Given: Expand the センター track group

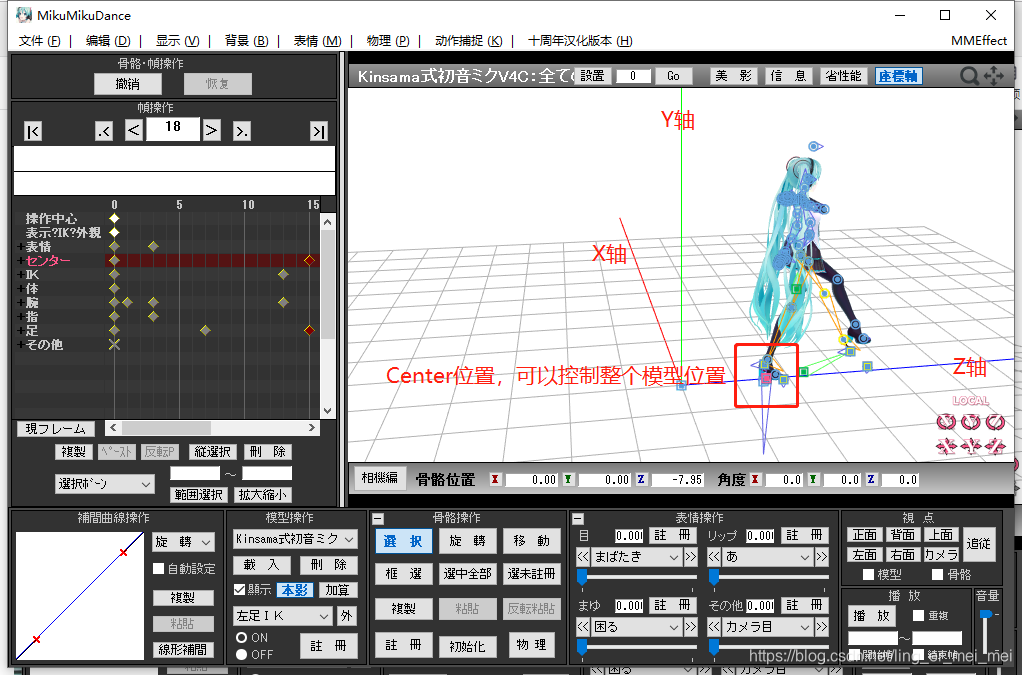Looking at the screenshot, I should [x=21, y=261].
